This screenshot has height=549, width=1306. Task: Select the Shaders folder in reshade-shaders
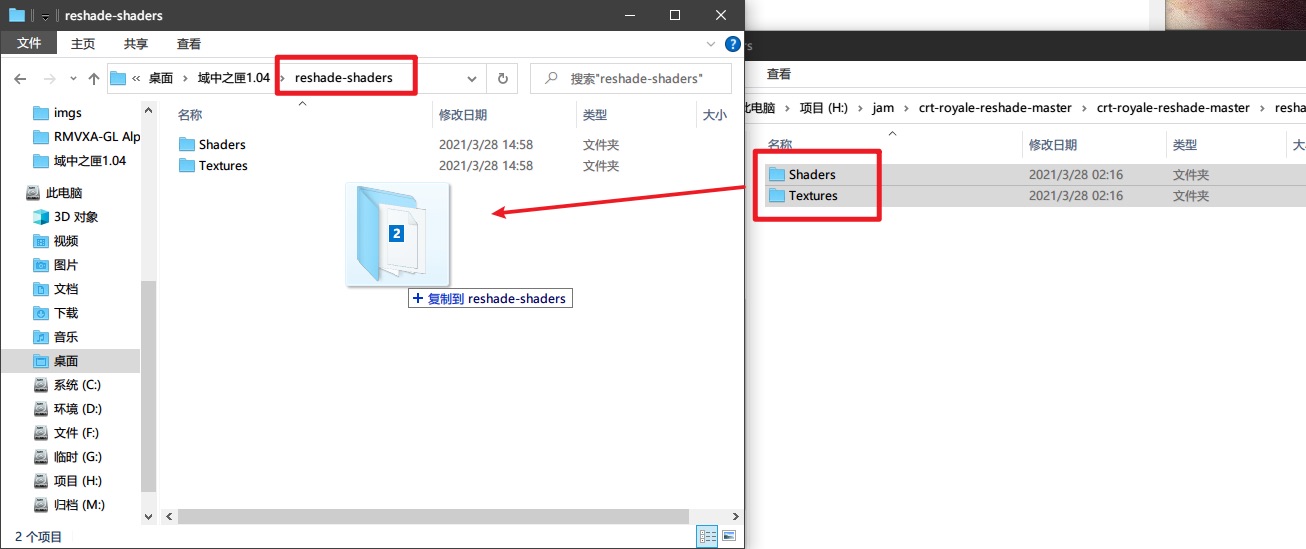point(222,145)
